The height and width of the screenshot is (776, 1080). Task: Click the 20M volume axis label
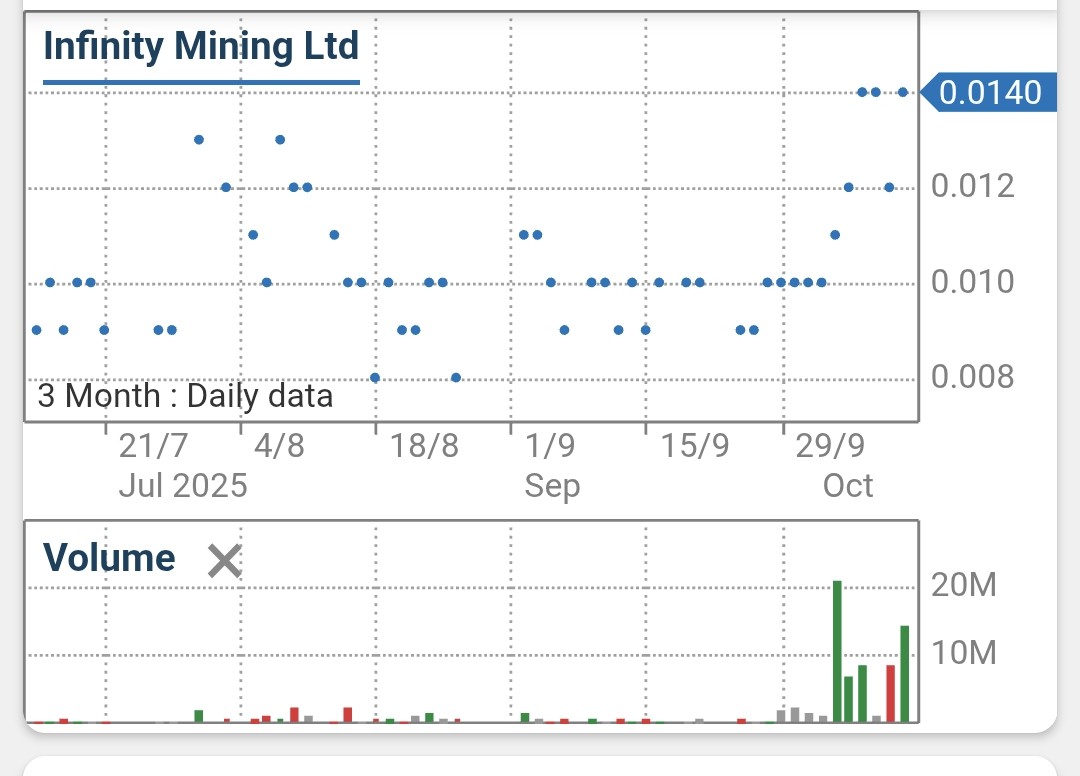pyautogui.click(x=964, y=585)
